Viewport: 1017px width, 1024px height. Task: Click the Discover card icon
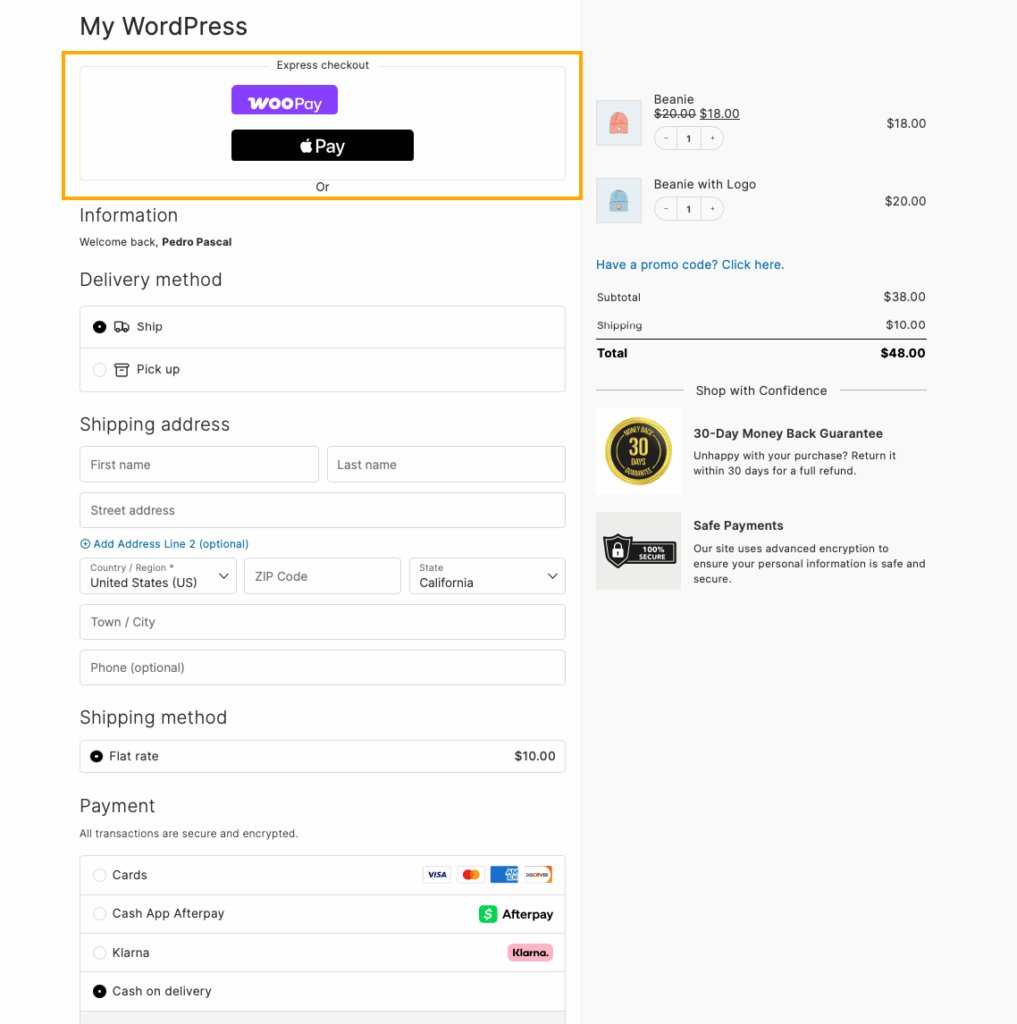[x=538, y=874]
